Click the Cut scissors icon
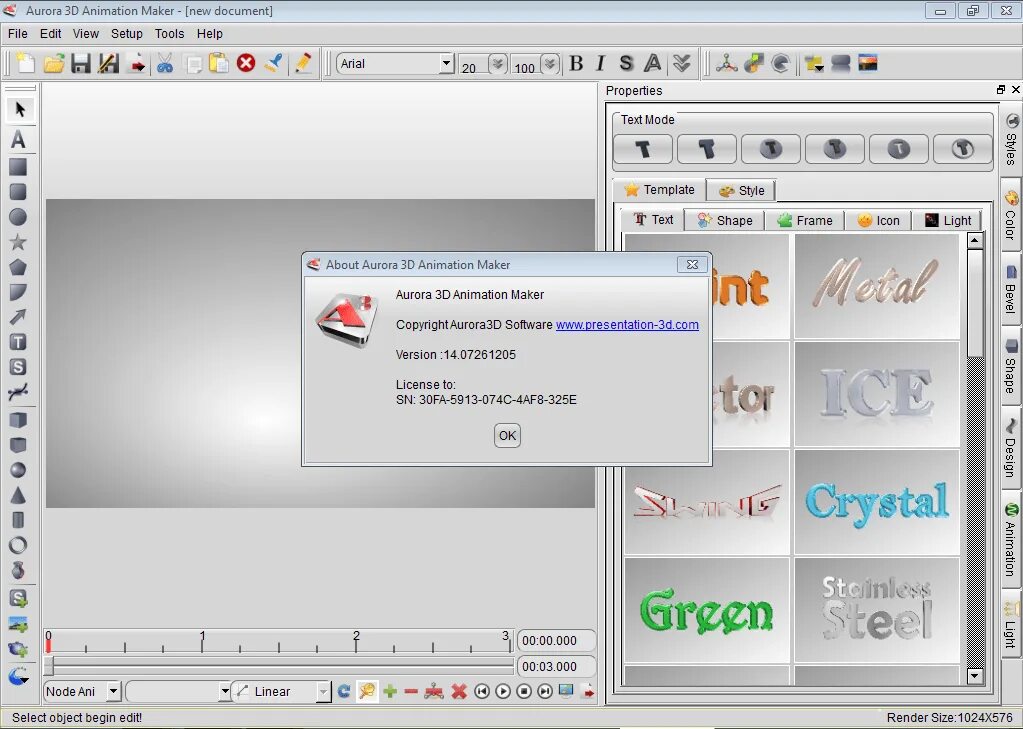The width and height of the screenshot is (1023, 729). tap(165, 63)
